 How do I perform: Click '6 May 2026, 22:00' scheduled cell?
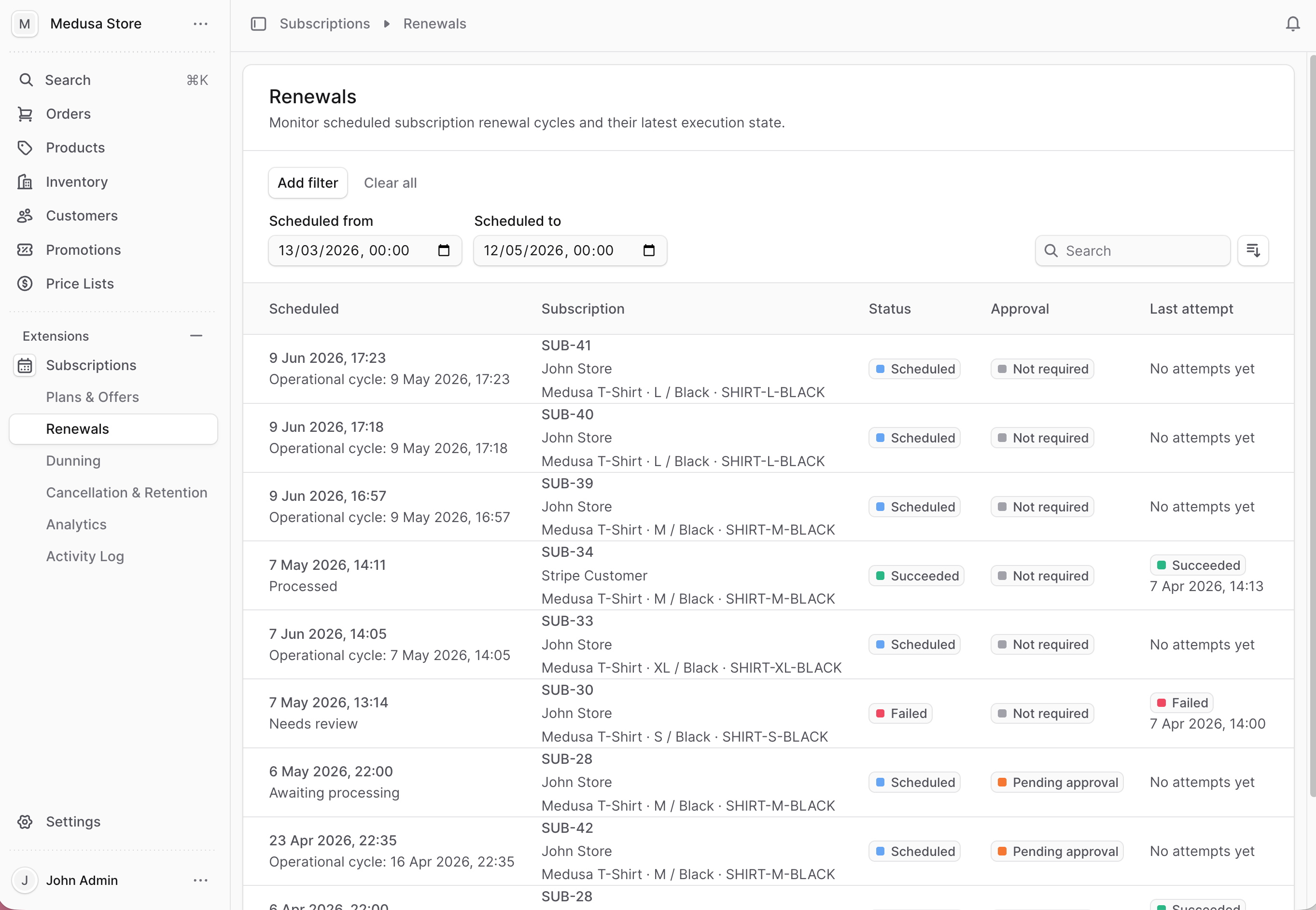tap(331, 772)
